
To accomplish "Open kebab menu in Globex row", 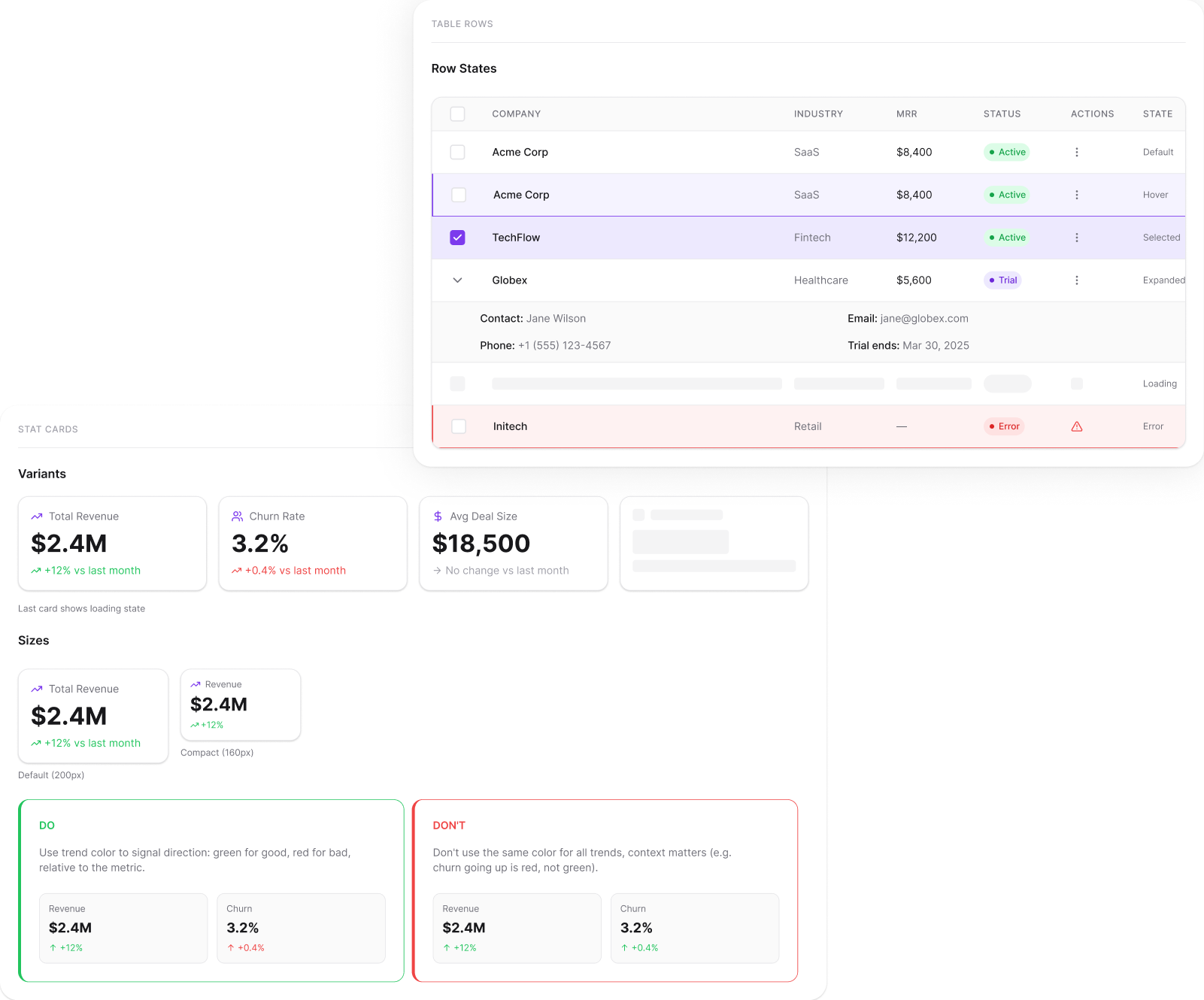I will [x=1077, y=280].
